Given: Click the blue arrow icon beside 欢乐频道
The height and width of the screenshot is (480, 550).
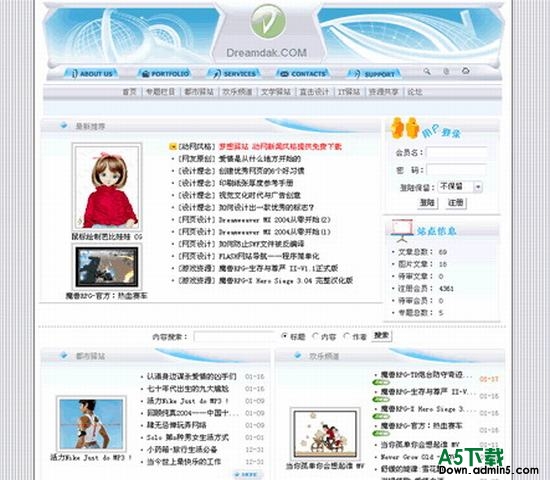Looking at the screenshot, I should (x=298, y=355).
